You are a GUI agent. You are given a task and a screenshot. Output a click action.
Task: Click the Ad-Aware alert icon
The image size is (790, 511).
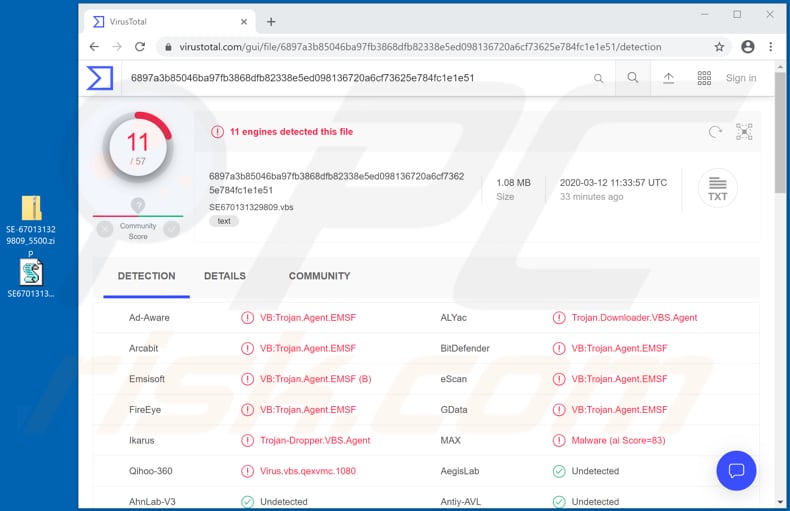247,318
